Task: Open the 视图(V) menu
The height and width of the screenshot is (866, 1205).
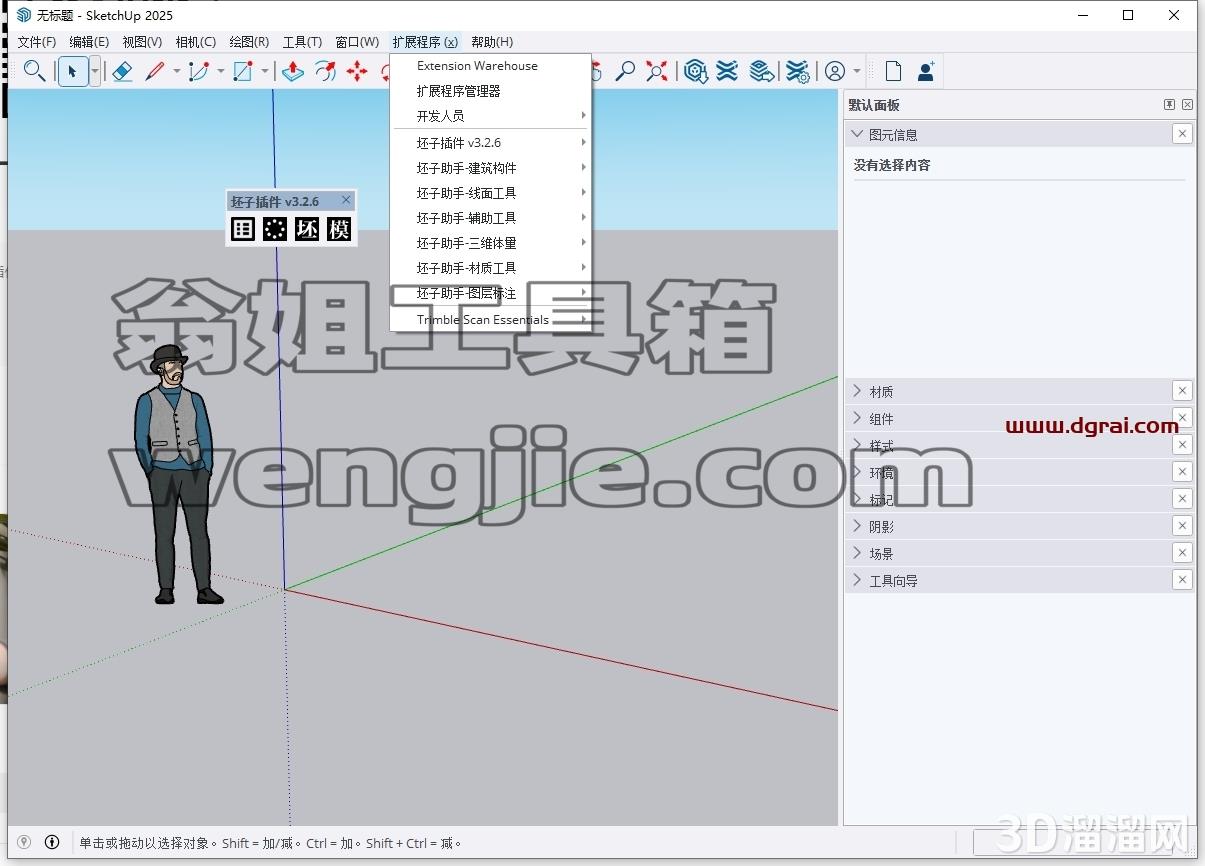Action: tap(142, 42)
